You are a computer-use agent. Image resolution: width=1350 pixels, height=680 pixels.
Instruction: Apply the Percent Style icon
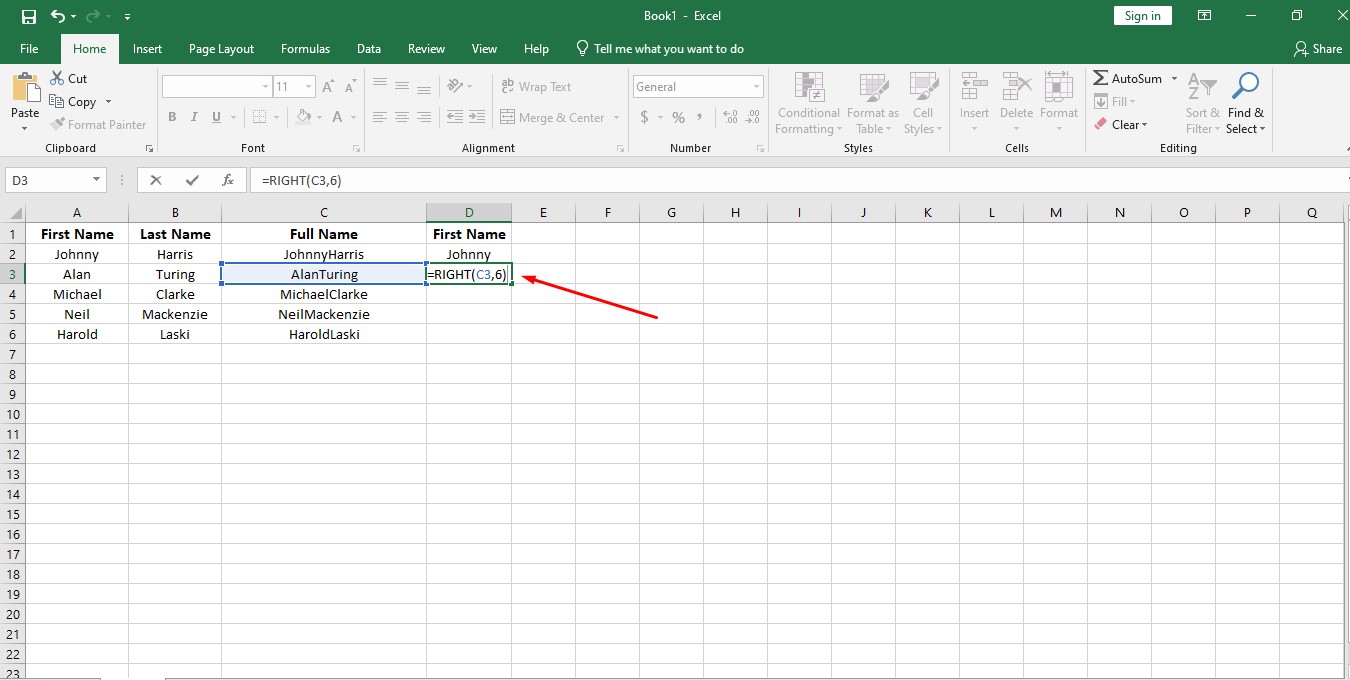tap(676, 117)
